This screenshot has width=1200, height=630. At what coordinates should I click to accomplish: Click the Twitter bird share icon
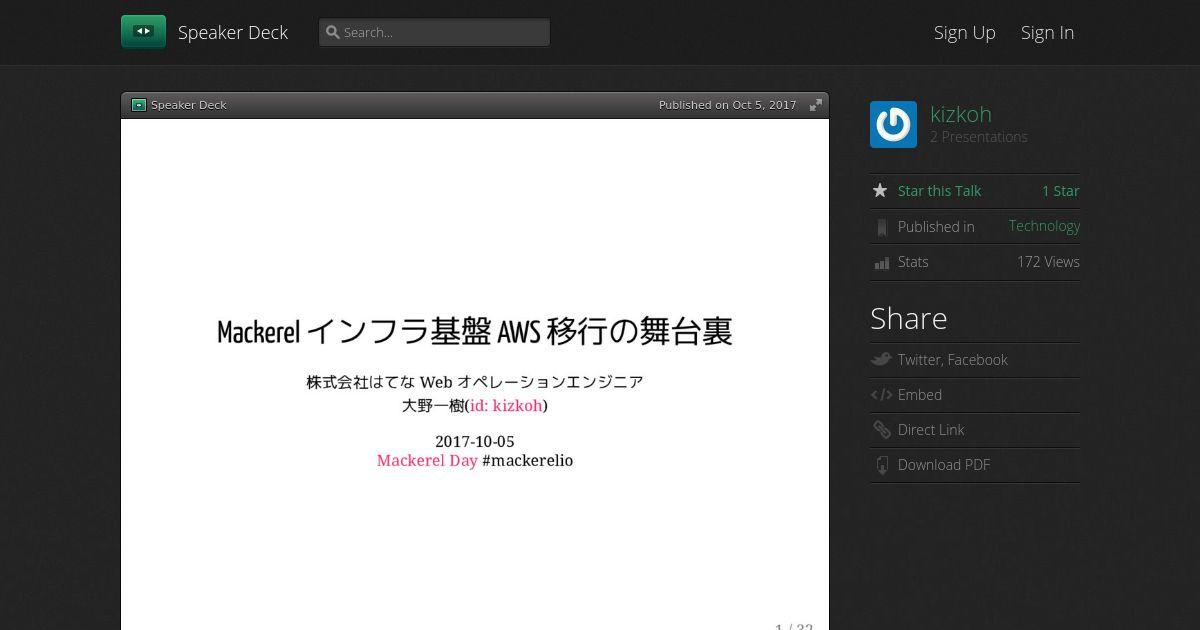click(x=881, y=360)
